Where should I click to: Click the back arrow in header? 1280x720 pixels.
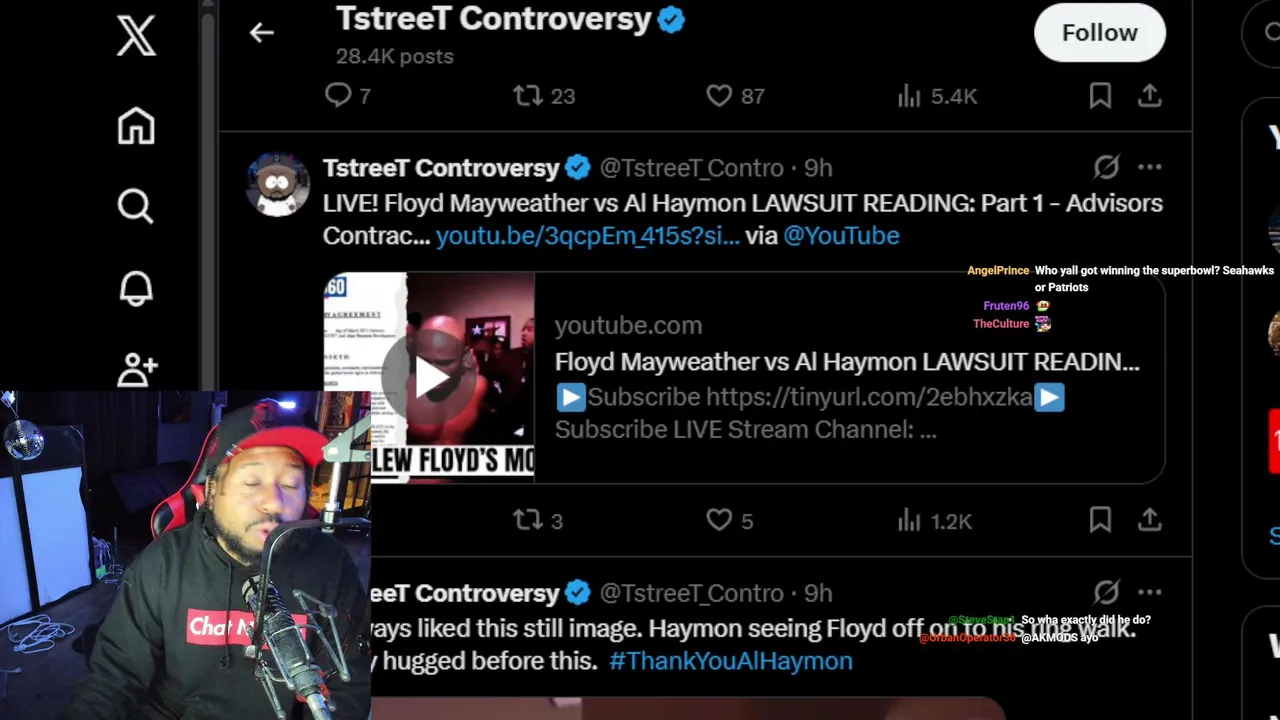[x=262, y=33]
